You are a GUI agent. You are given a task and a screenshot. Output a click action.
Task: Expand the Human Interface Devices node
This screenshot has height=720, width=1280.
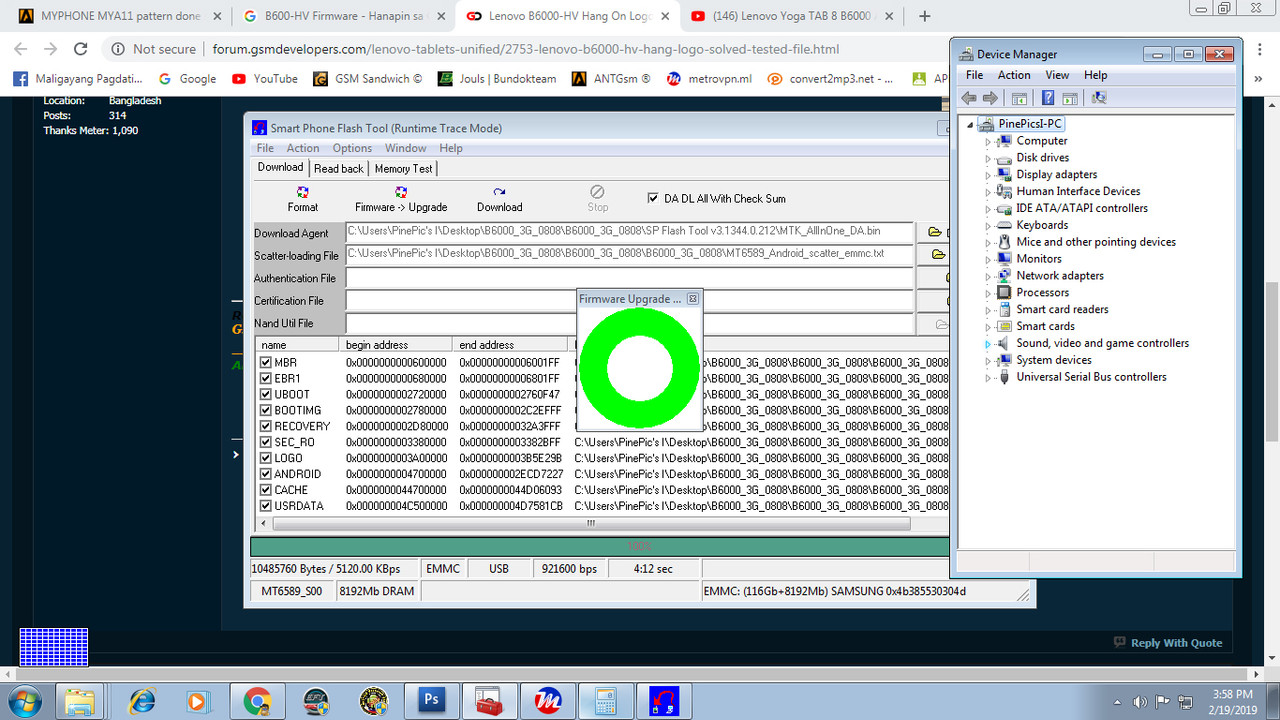(988, 192)
